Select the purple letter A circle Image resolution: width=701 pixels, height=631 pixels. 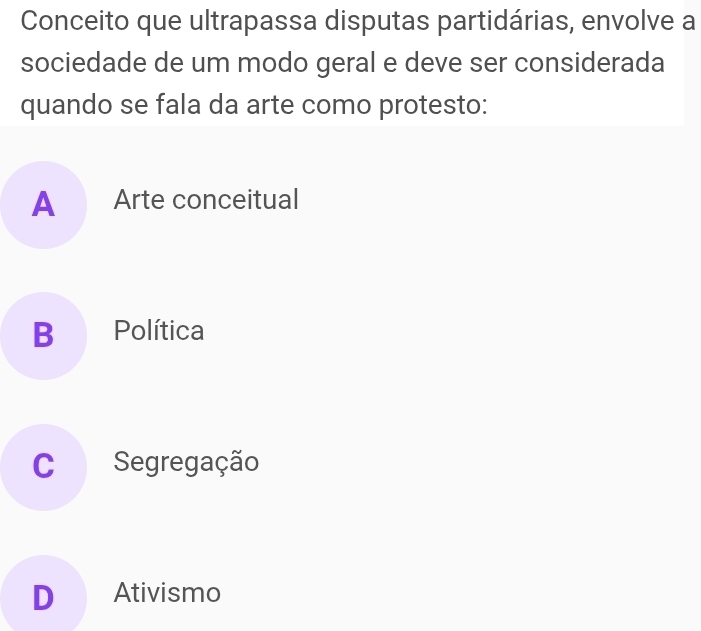[x=43, y=204]
